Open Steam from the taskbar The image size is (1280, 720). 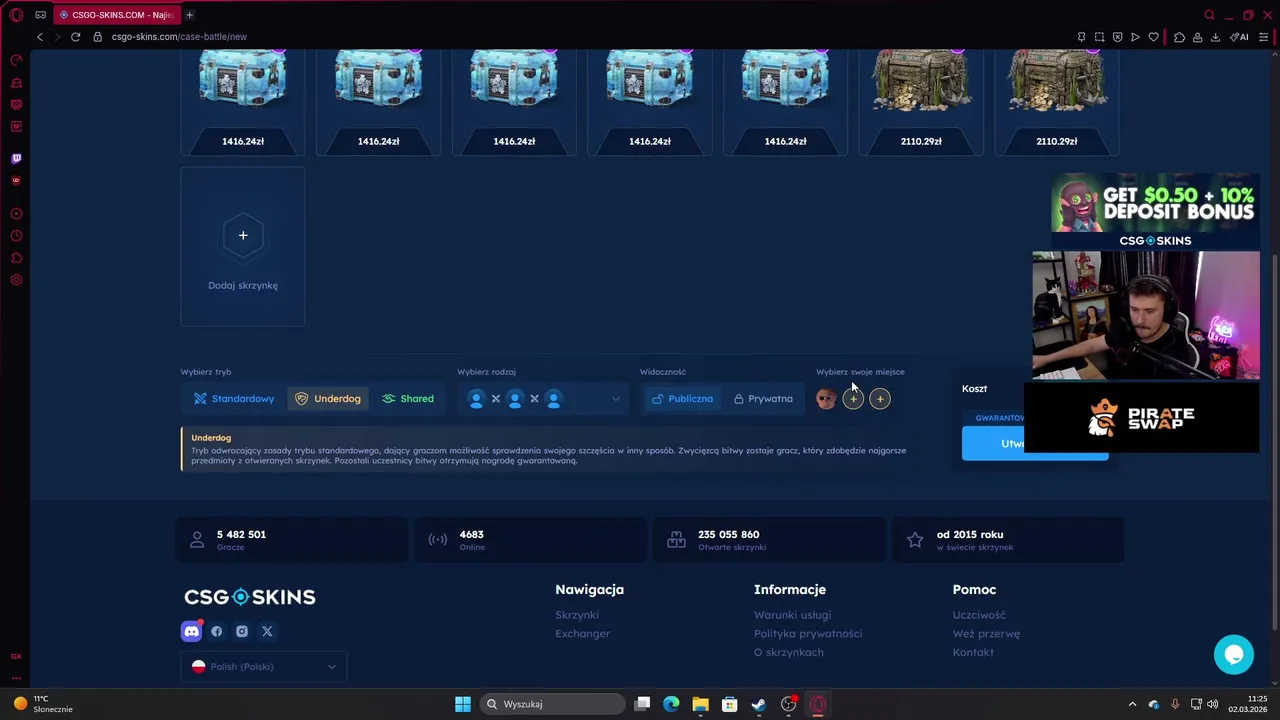click(x=759, y=704)
